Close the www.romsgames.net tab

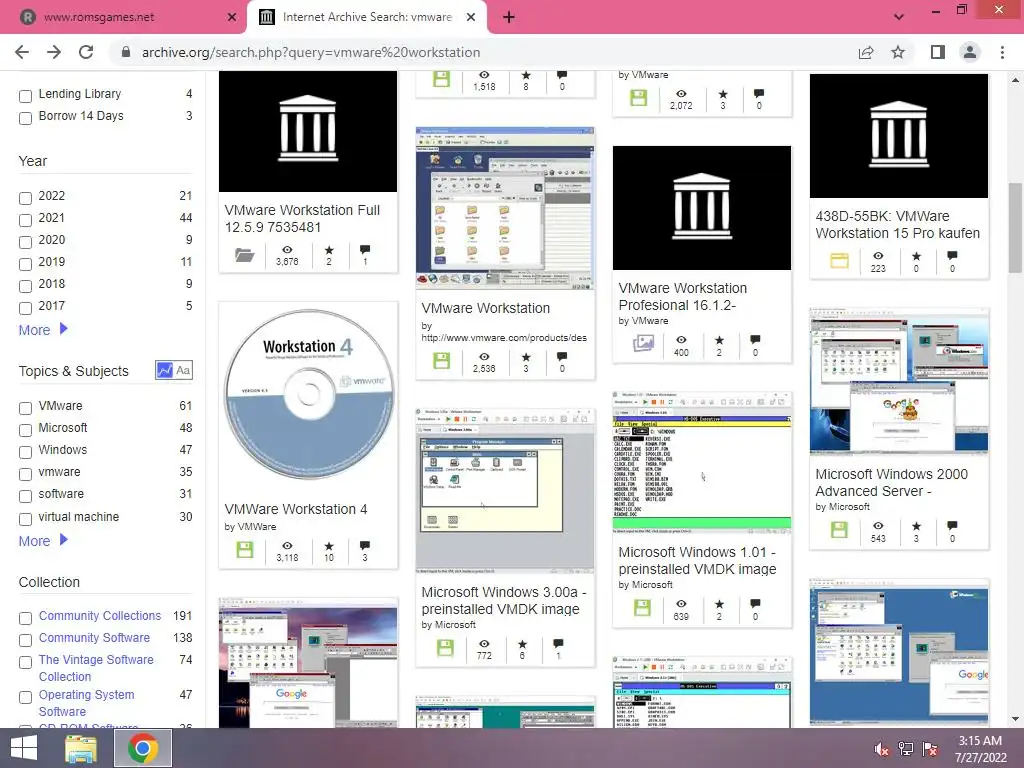coord(232,17)
